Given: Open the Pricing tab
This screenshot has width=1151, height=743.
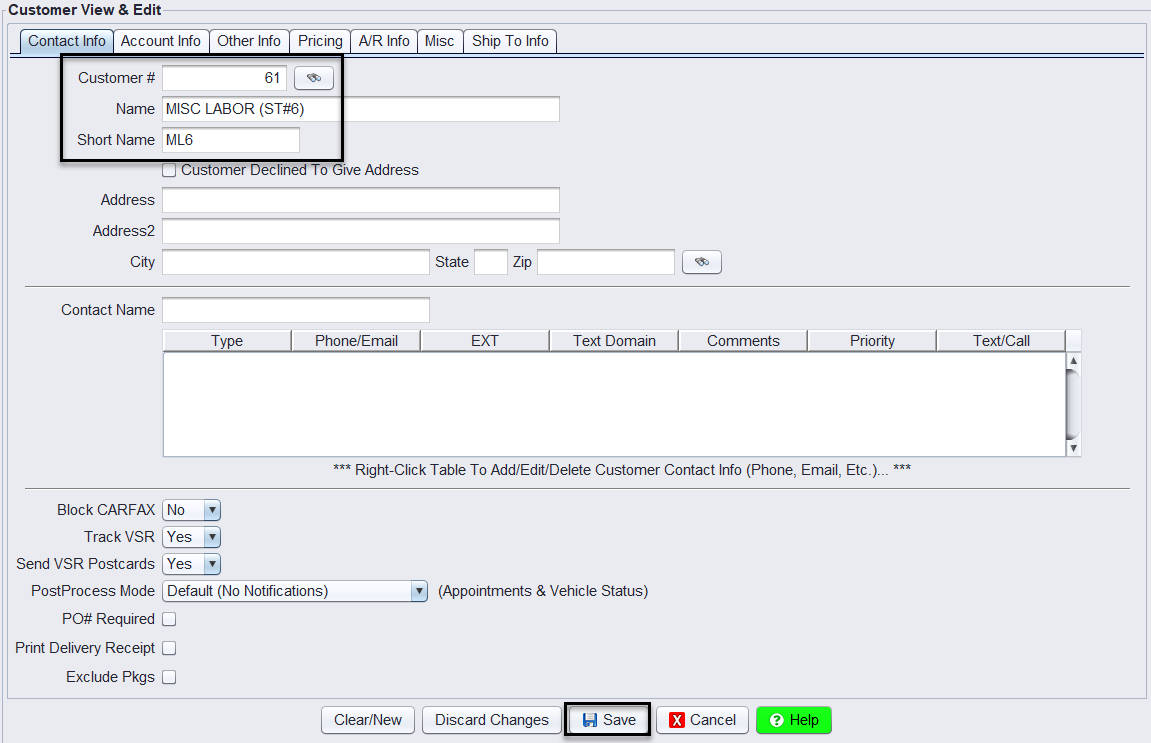Looking at the screenshot, I should (320, 41).
